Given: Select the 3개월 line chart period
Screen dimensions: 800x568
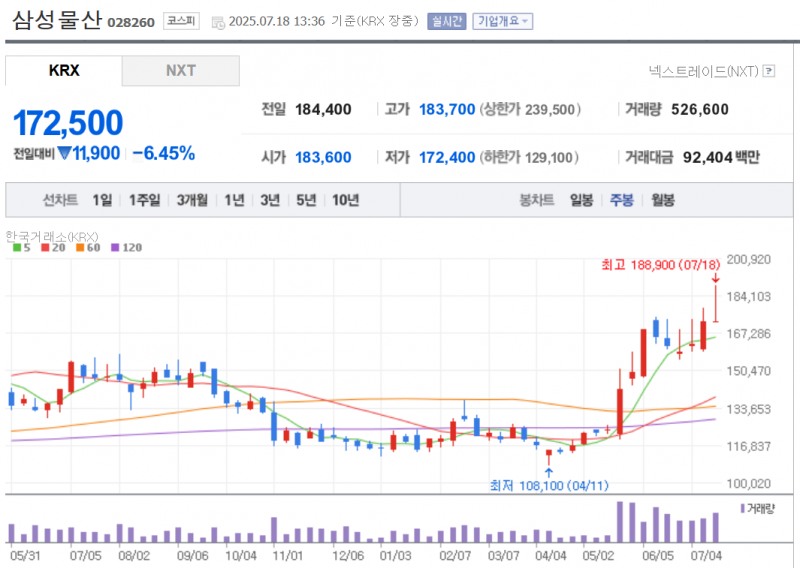Looking at the screenshot, I should coord(192,200).
